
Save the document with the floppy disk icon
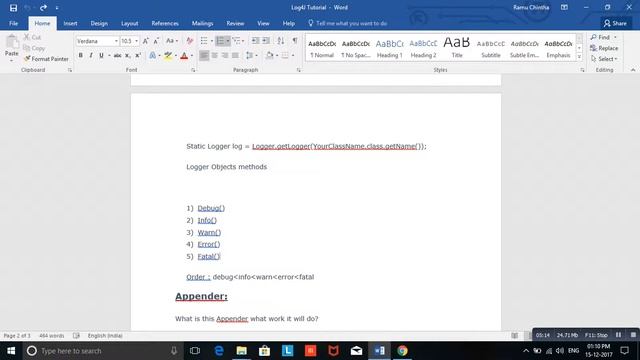coord(13,8)
